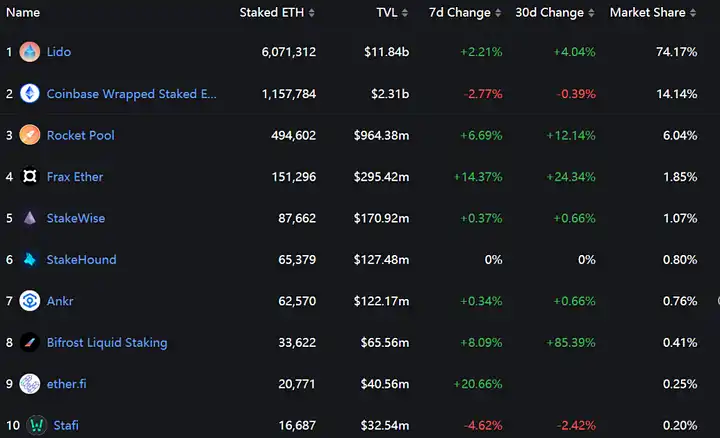Open the Lido protocol link
This screenshot has width=720, height=438.
pyautogui.click(x=59, y=52)
